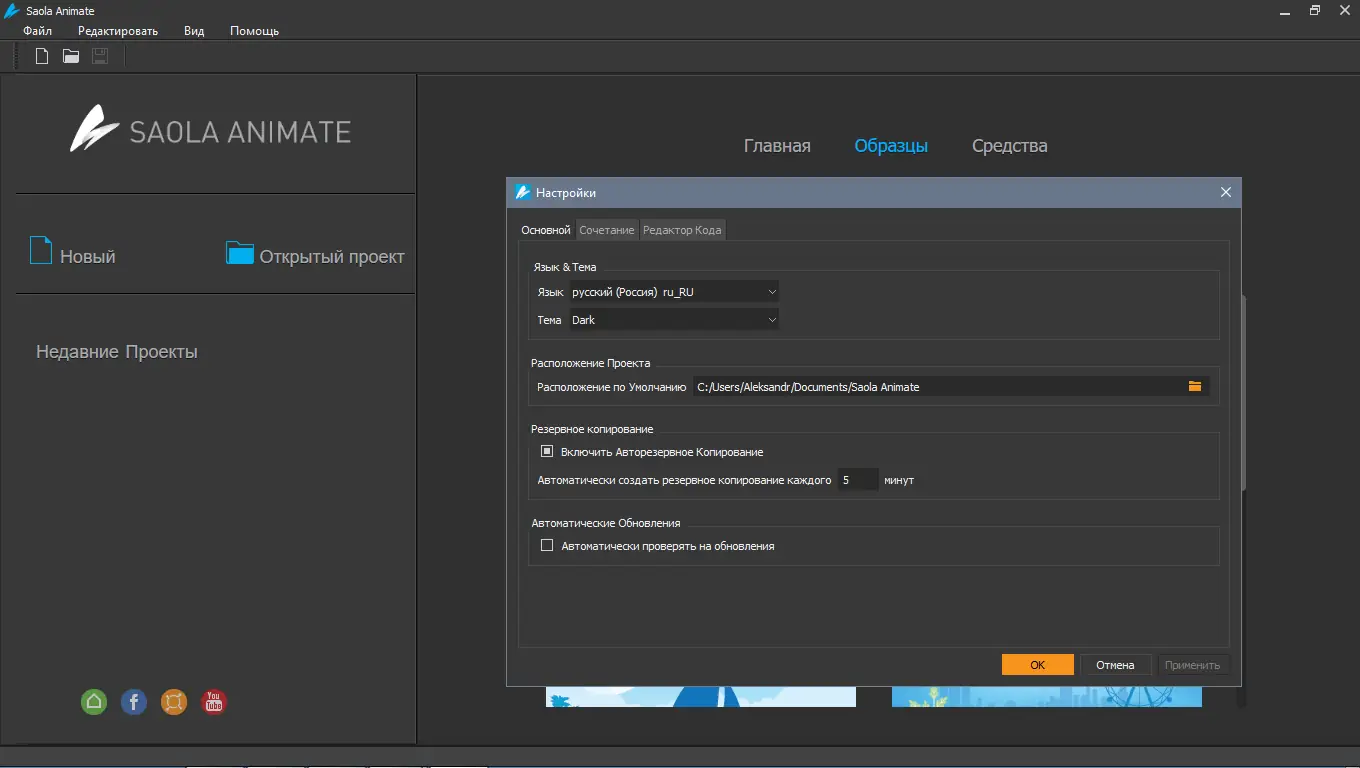Close the Настройки dialog
The width and height of the screenshot is (1360, 768).
point(1226,192)
